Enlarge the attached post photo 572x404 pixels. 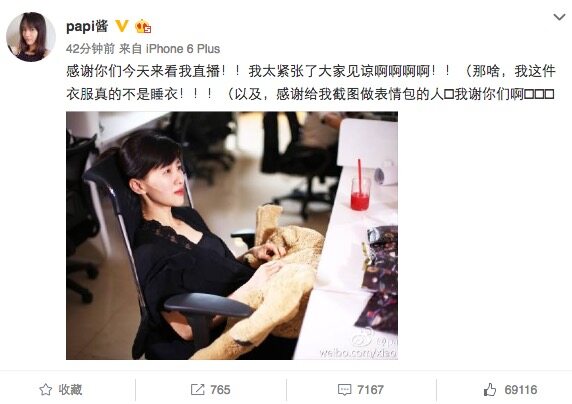[x=232, y=235]
